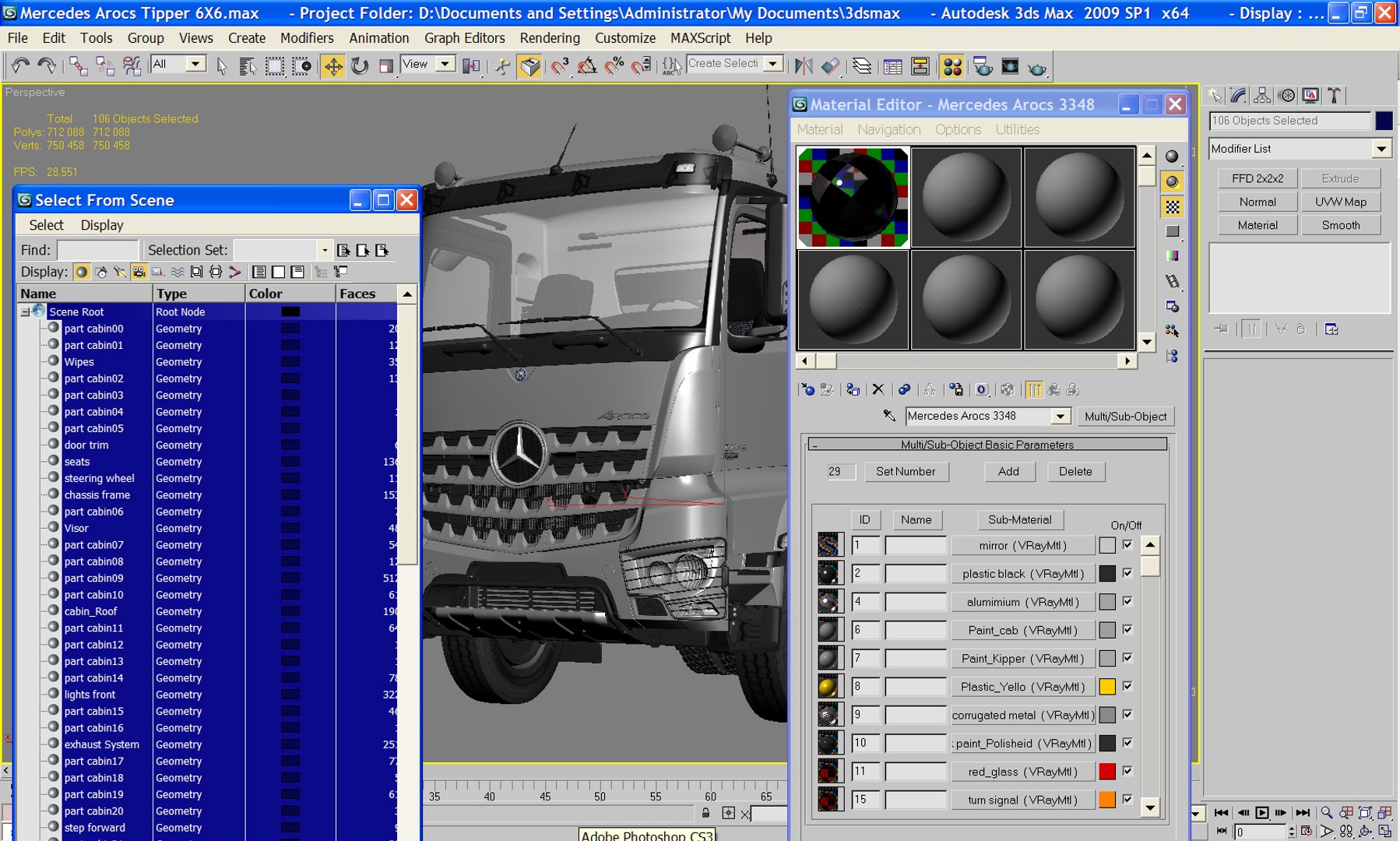
Task: Click the Add sub-material button
Action: [1008, 471]
